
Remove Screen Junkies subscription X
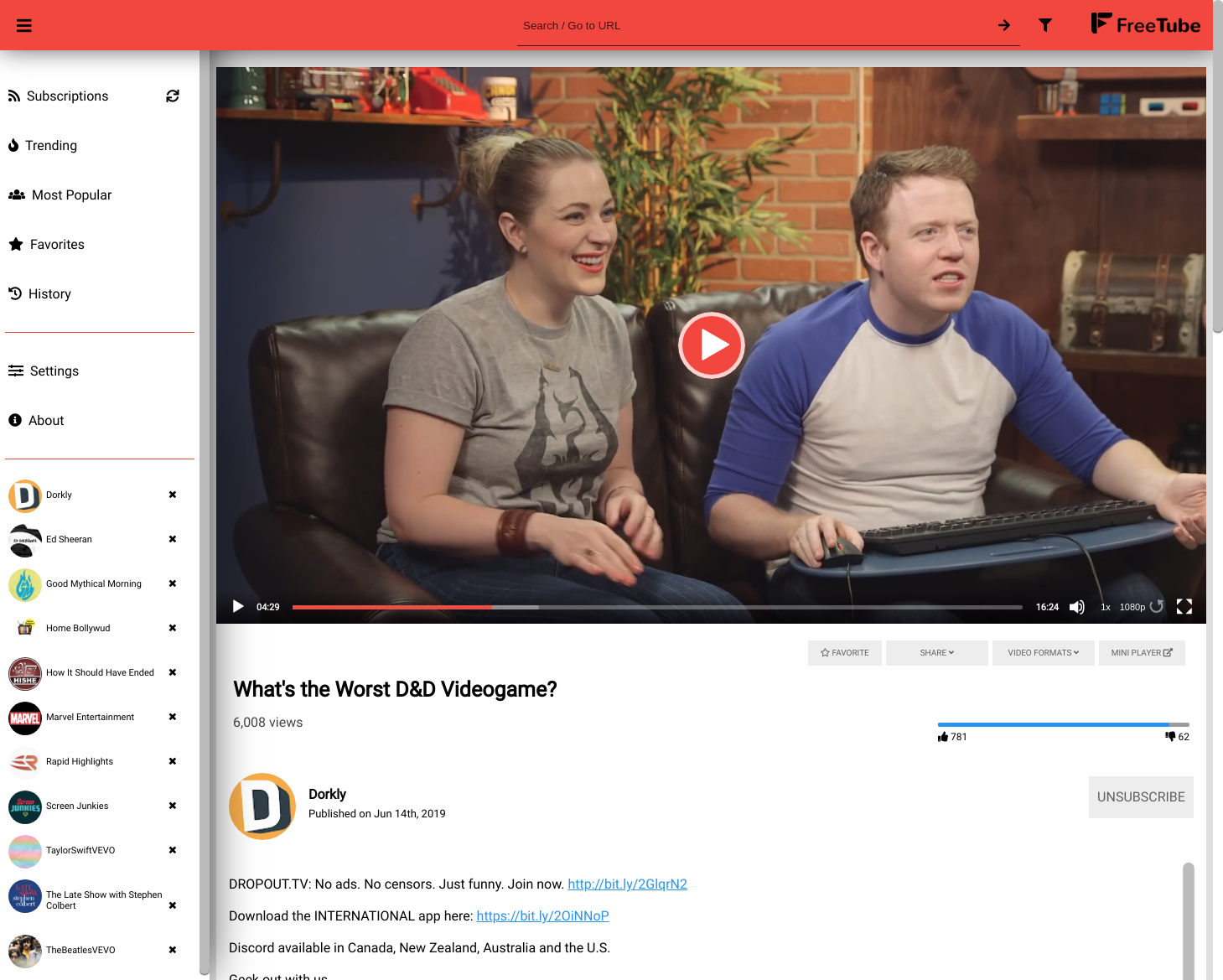click(173, 806)
